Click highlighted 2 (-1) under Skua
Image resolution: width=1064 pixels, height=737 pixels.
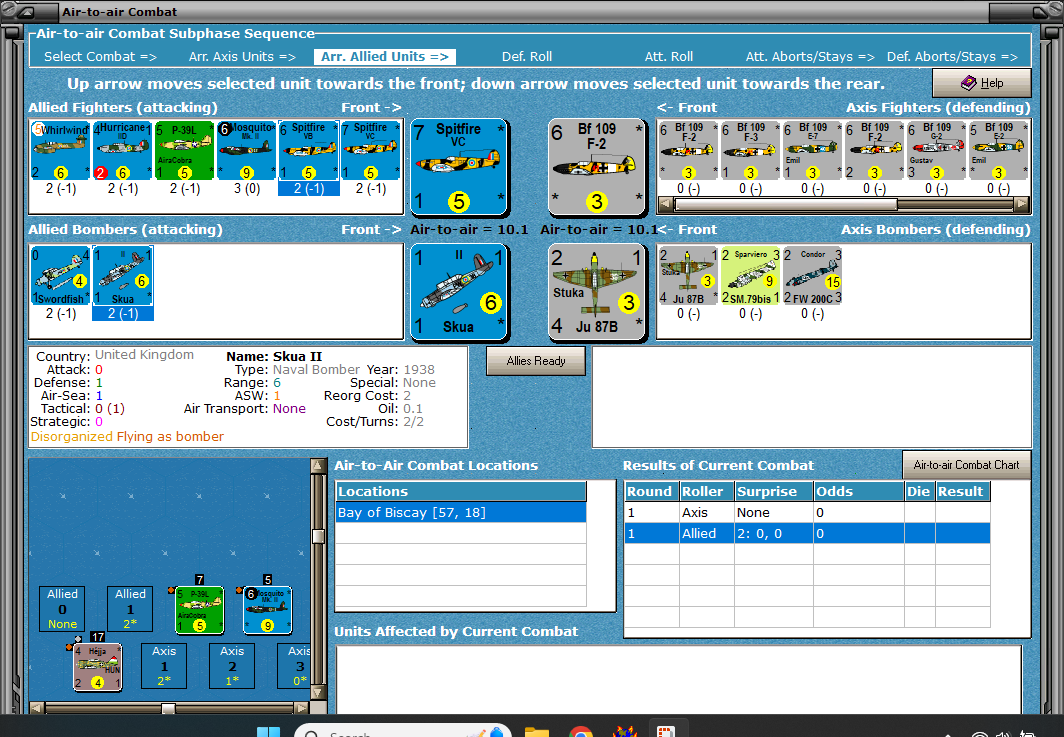click(123, 313)
